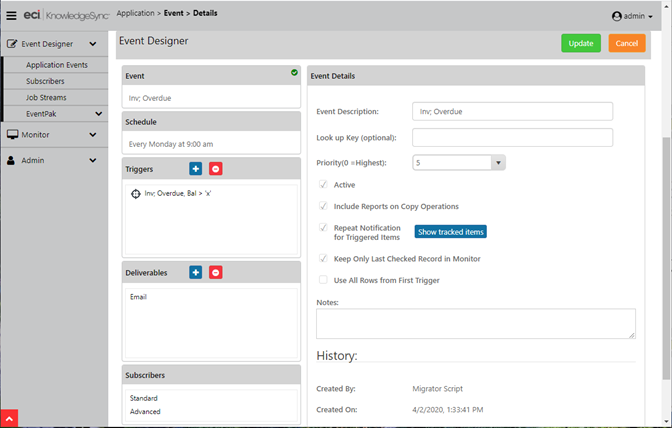Select Advanced subscribers entry
Image resolution: width=672 pixels, height=428 pixels.
point(145,412)
